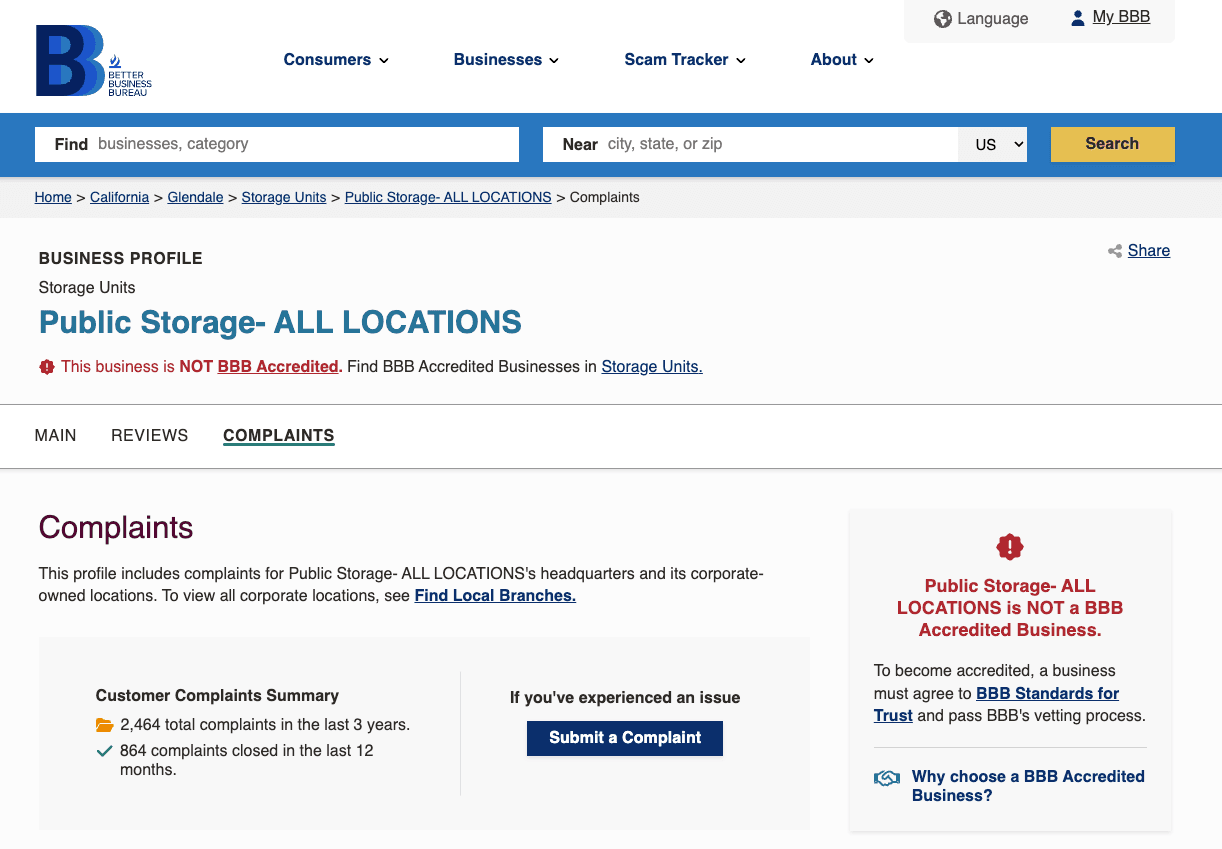Click the red exclamation icon before NOT BBB Accredited
1222x849 pixels.
click(x=46, y=366)
